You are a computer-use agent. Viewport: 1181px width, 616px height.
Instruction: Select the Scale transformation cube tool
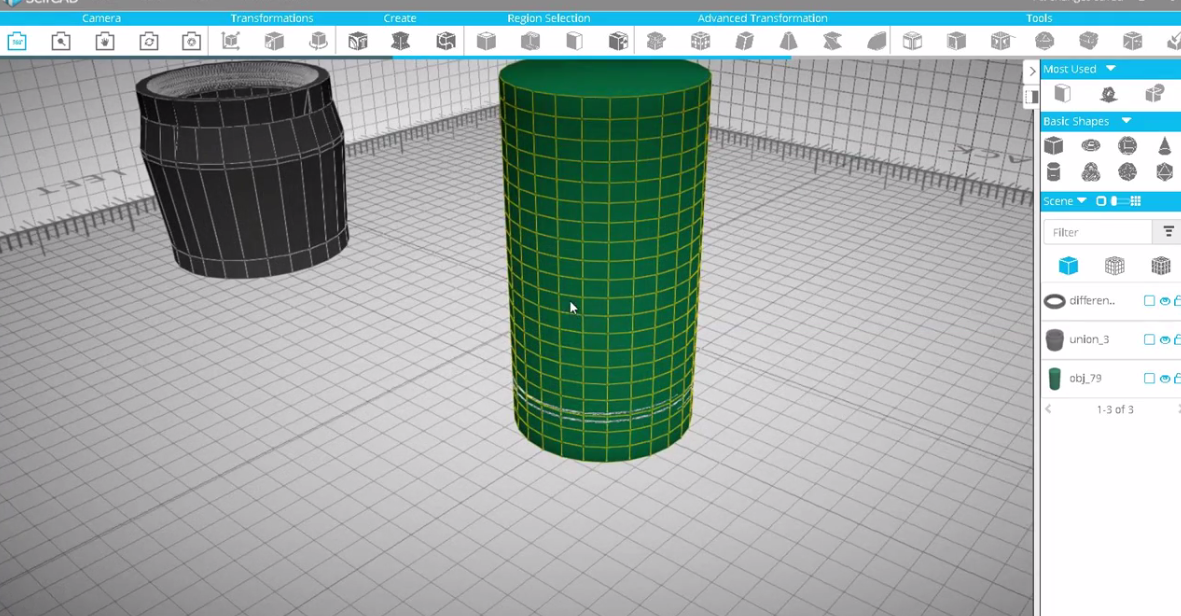tap(274, 41)
